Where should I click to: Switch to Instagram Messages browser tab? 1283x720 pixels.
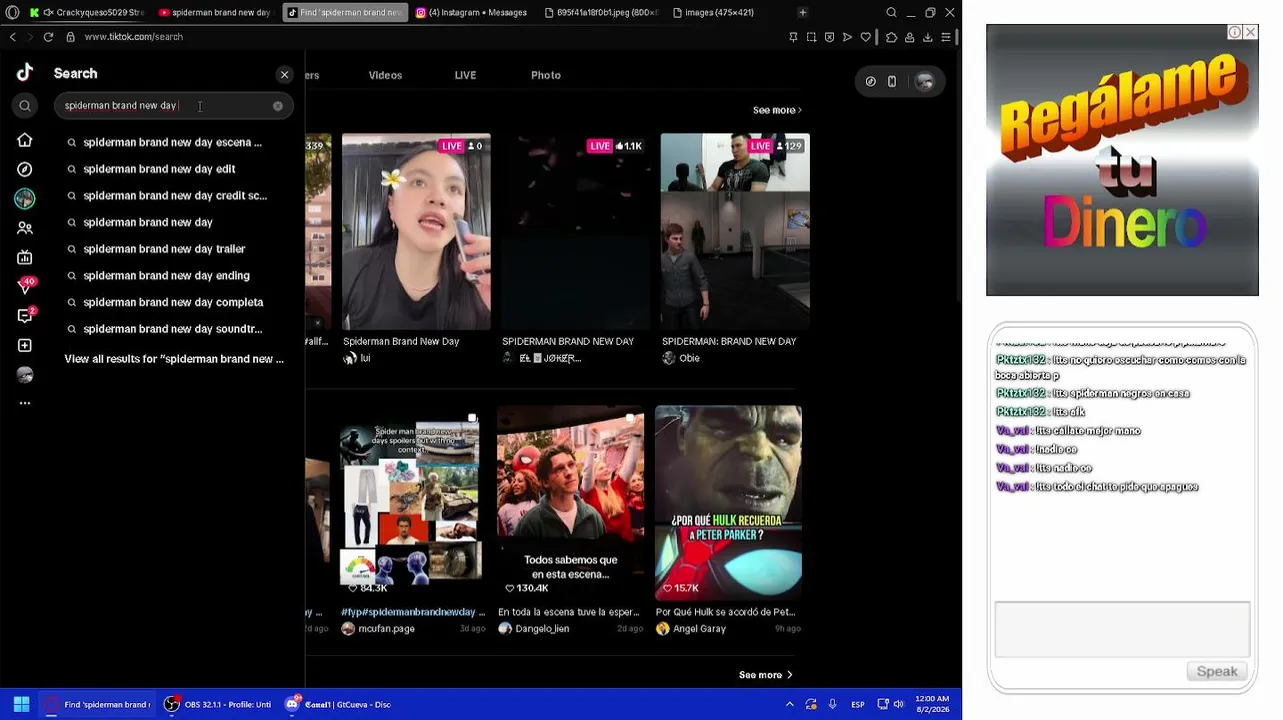471,13
